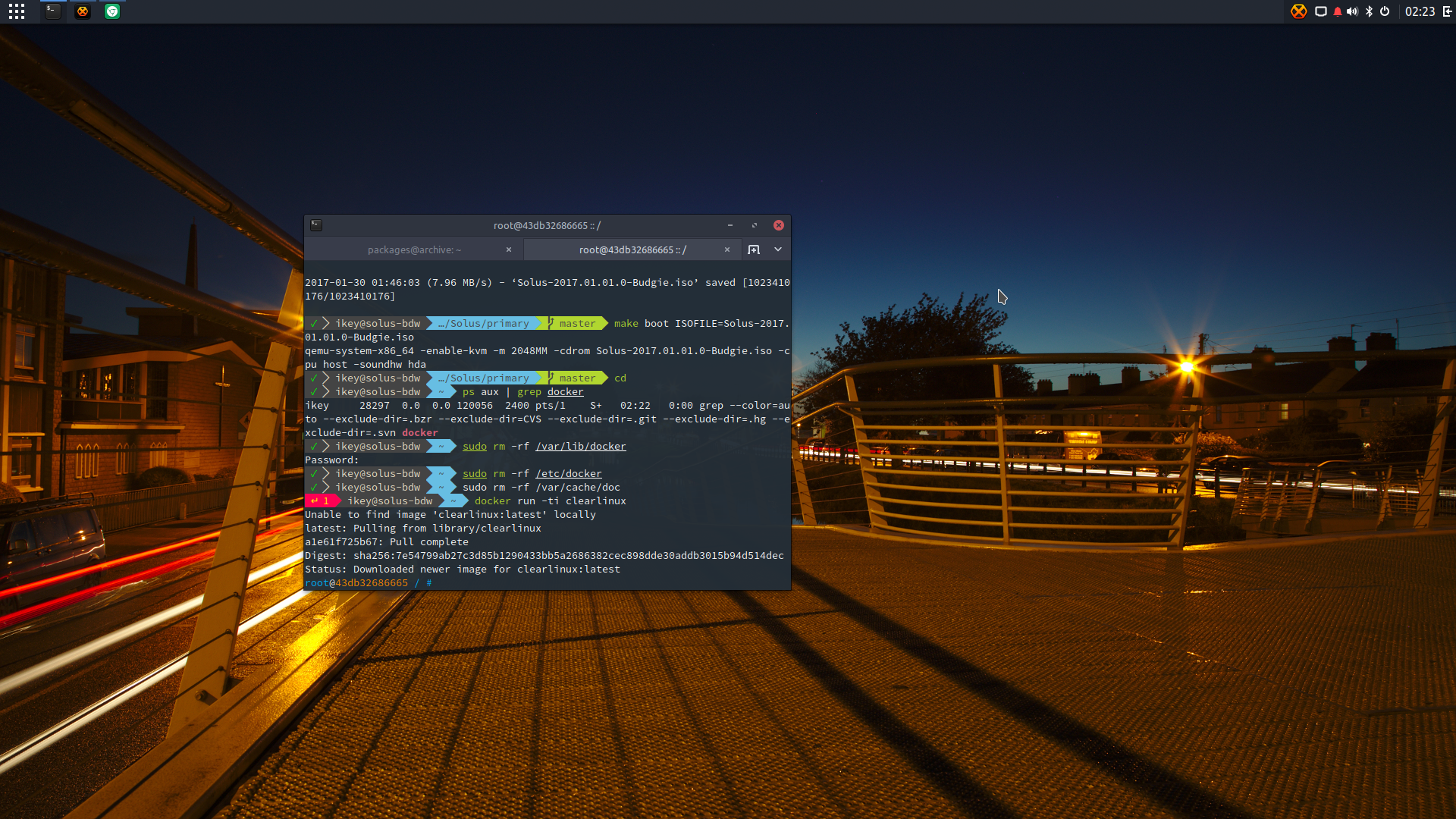Screen dimensions: 1456x819
Task: Close the terminal with the red button
Action: [779, 225]
